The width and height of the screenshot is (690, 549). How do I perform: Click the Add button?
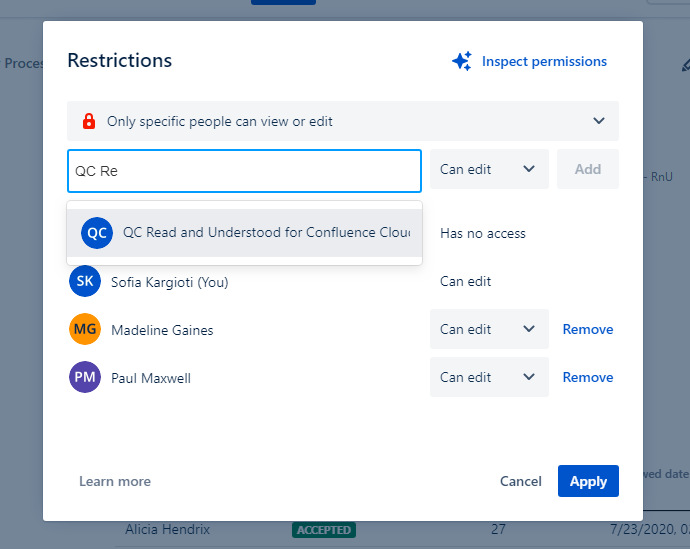[x=588, y=169]
